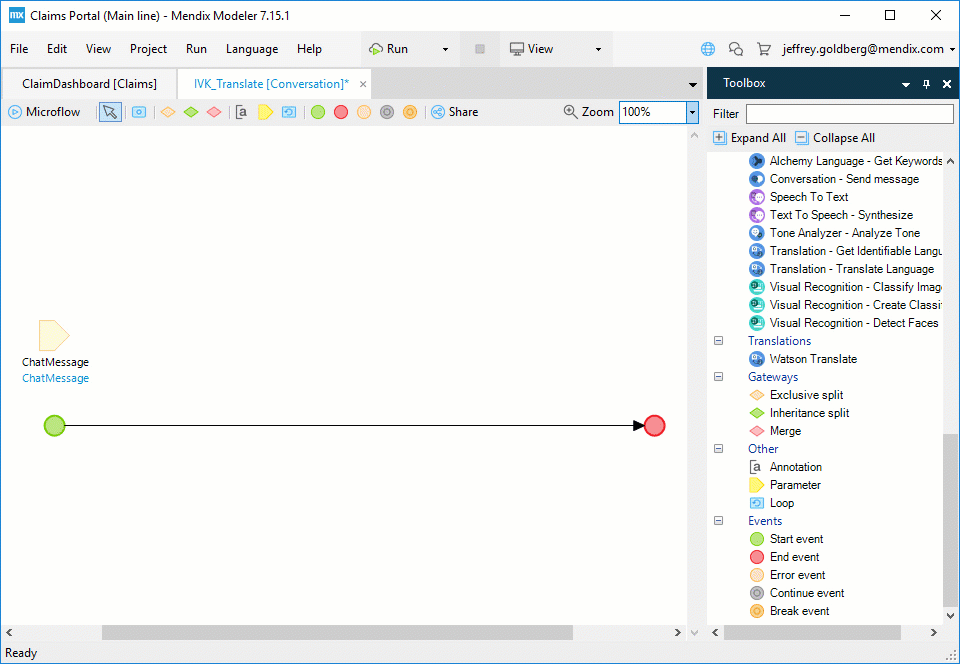Open the Toolbox window options dropdown

tap(906, 85)
